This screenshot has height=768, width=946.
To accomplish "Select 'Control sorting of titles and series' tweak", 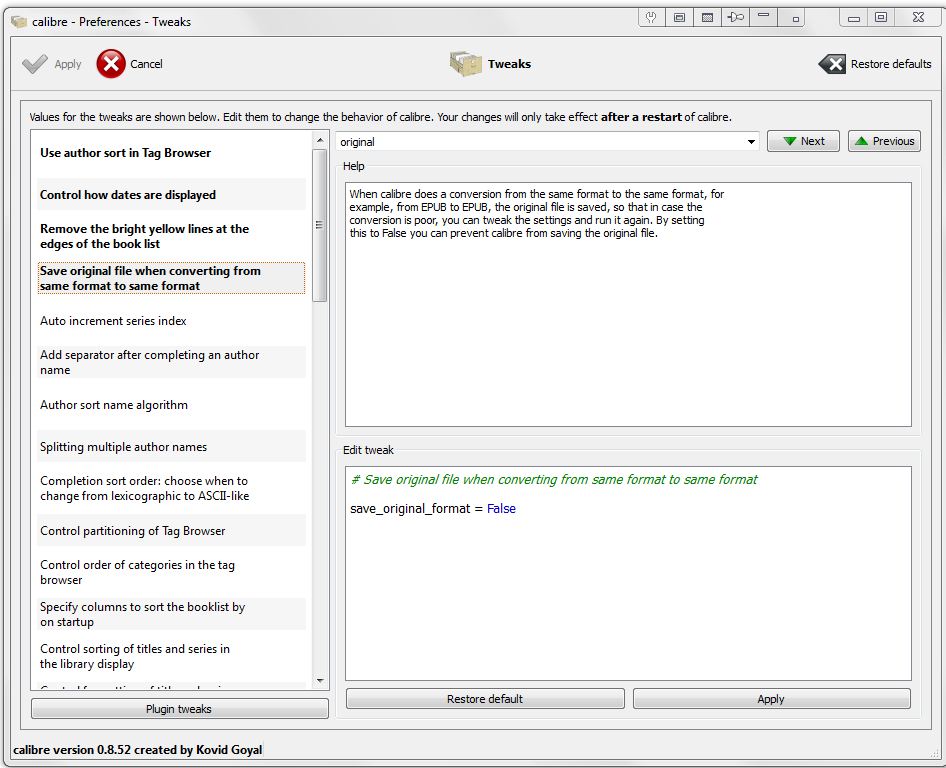I will pos(171,656).
